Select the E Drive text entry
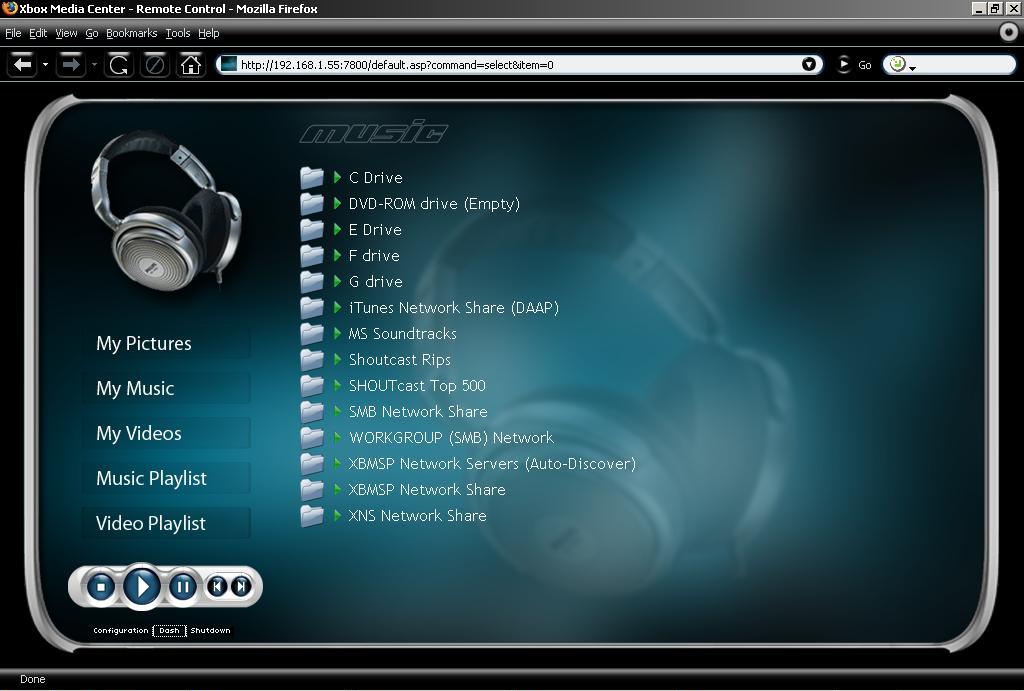Viewport: 1024px width, 691px height. click(x=375, y=230)
